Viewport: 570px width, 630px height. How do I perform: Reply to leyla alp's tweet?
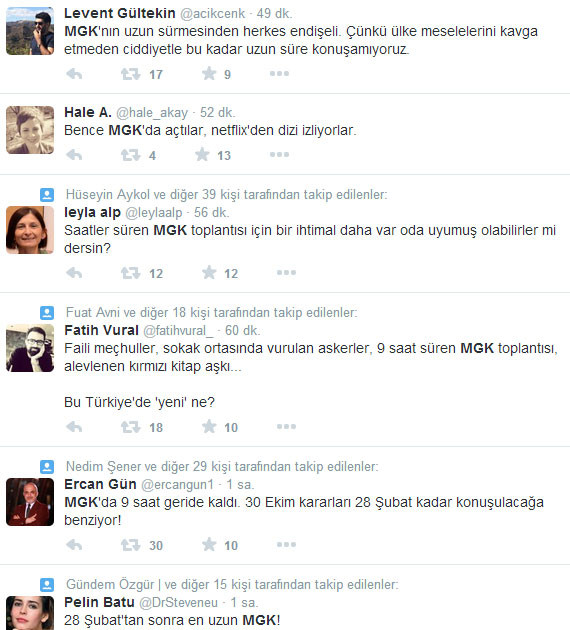(74, 273)
